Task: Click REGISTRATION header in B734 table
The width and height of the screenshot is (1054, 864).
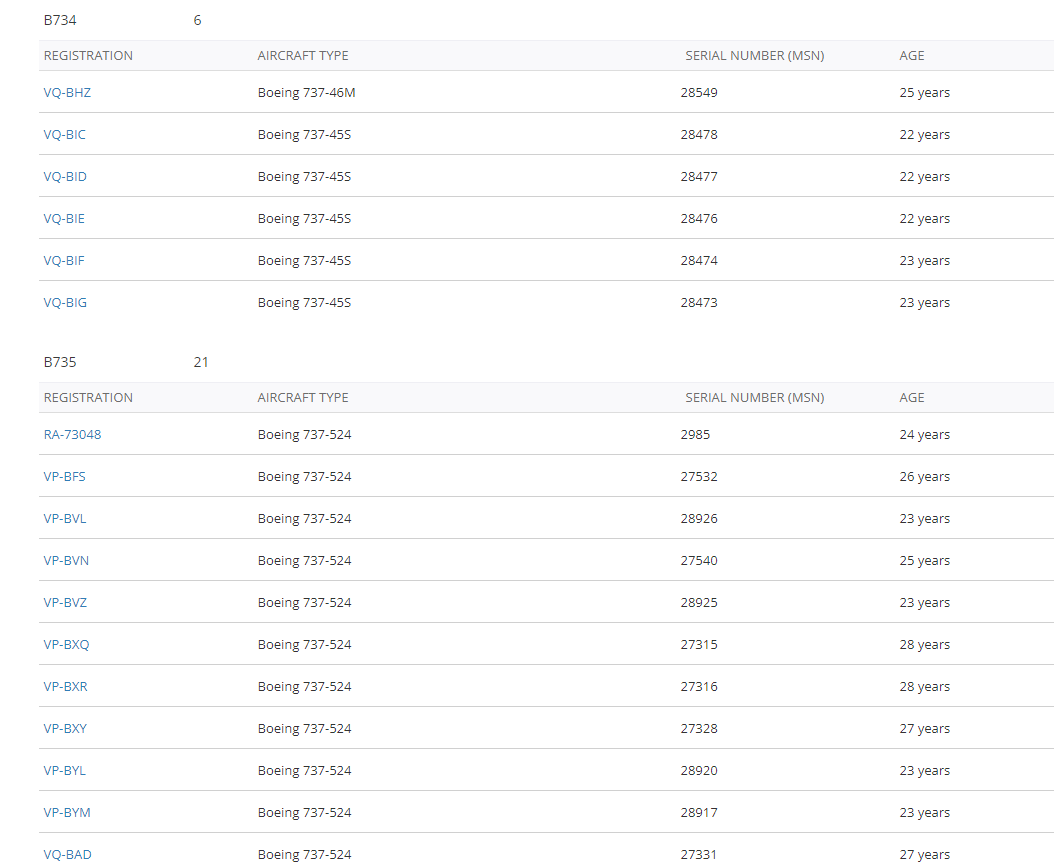Action: (88, 56)
